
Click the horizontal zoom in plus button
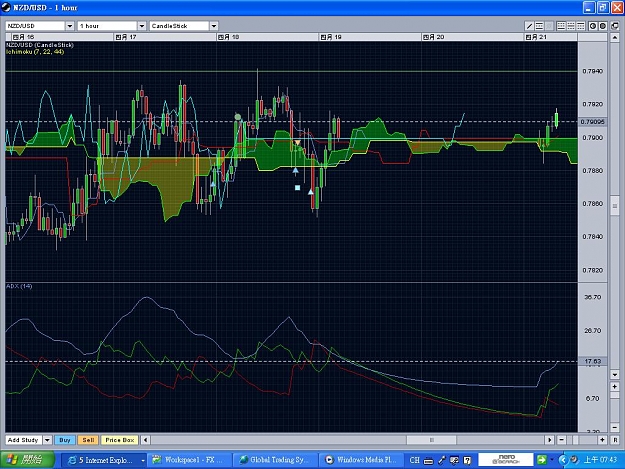602,440
